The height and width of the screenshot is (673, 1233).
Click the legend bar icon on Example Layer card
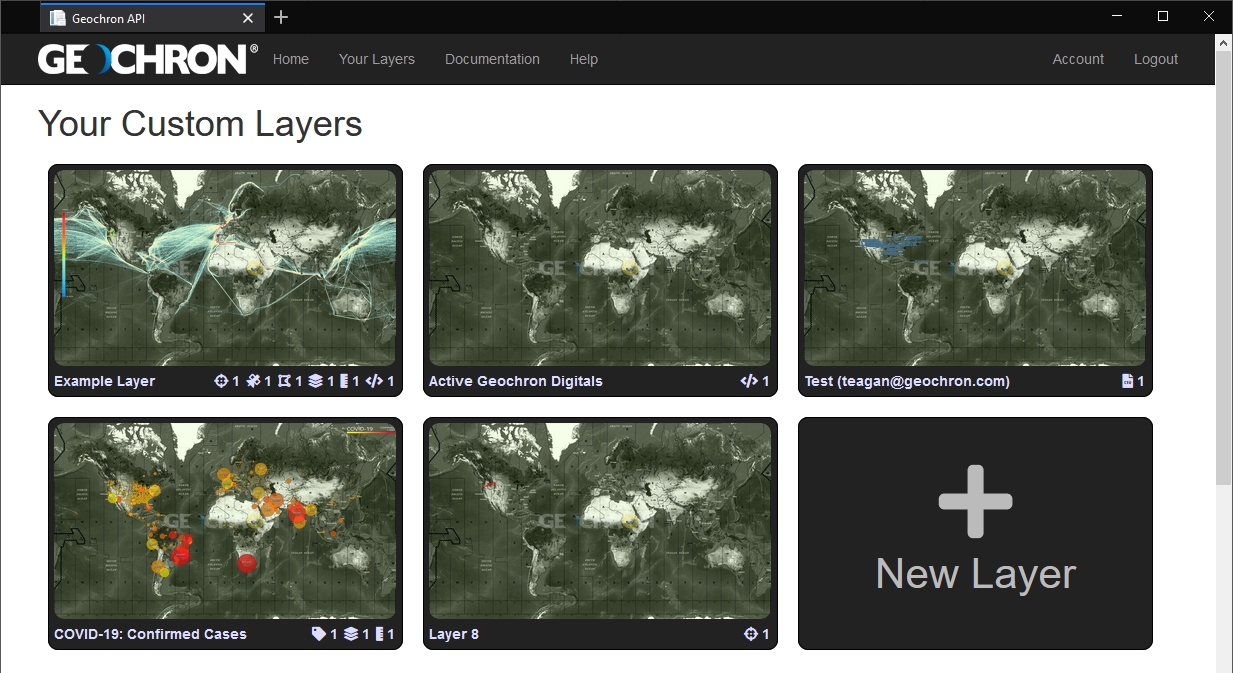coord(344,381)
